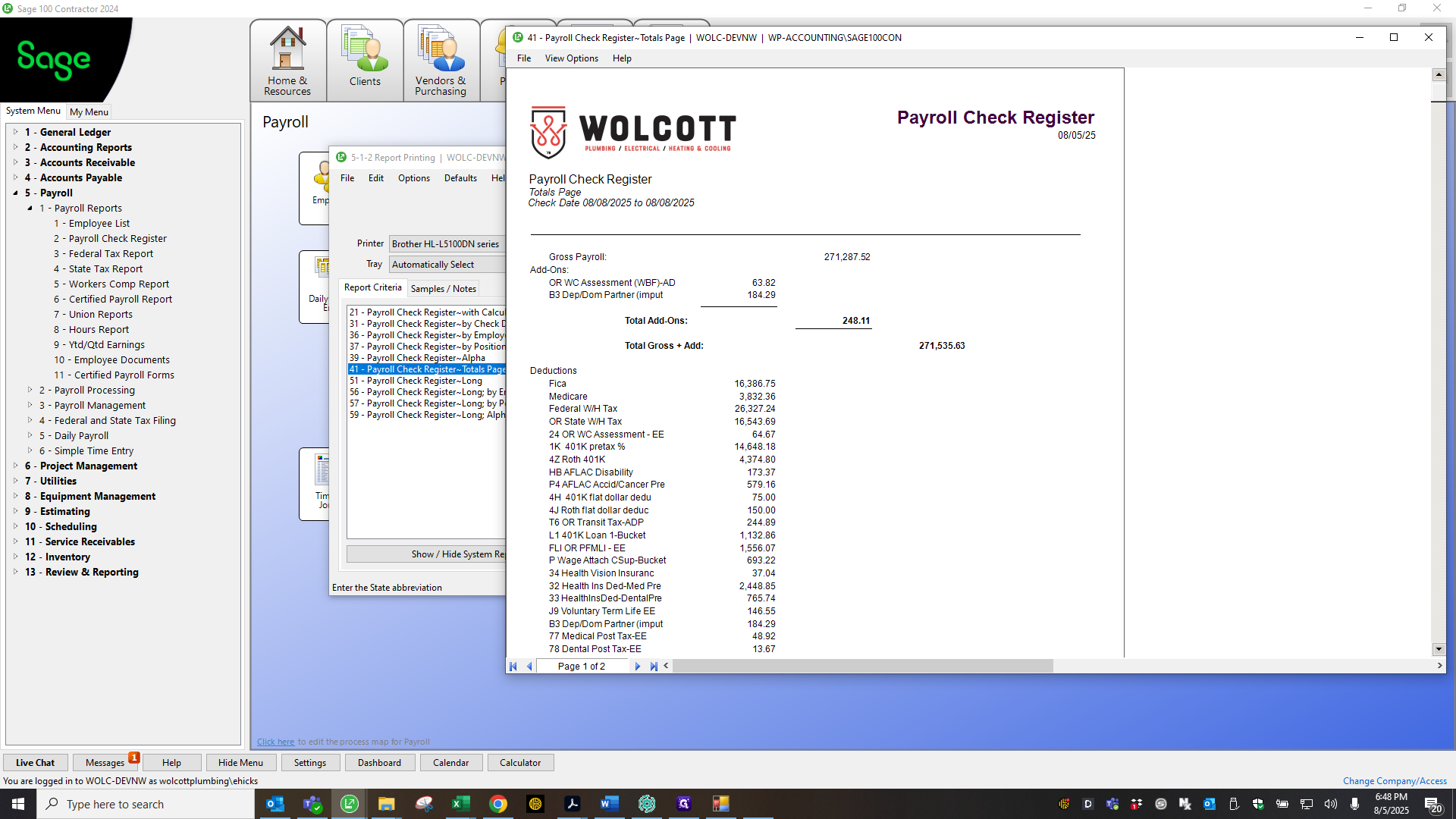The image size is (1456, 819).
Task: Click the Hide Menu button
Action: click(240, 763)
